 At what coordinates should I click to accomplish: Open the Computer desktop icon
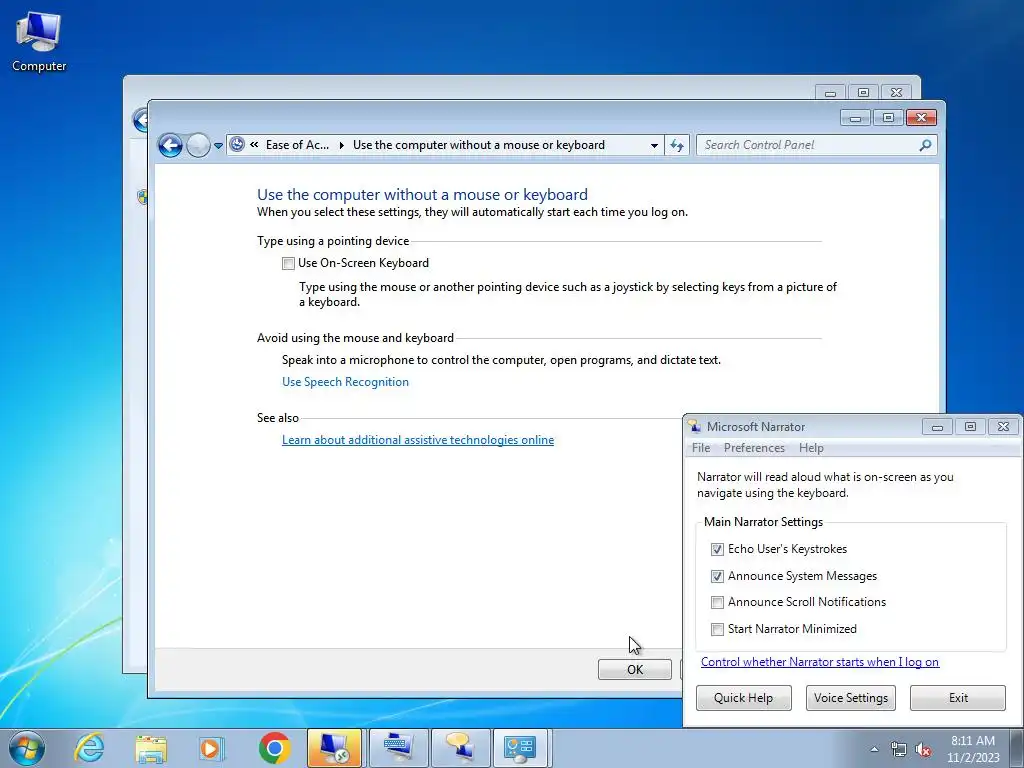39,42
